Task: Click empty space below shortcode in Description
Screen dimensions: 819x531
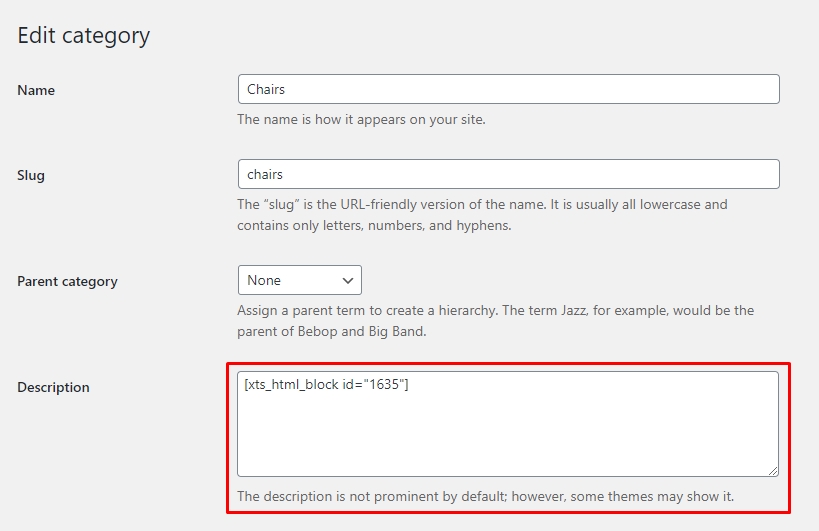Action: [507, 440]
